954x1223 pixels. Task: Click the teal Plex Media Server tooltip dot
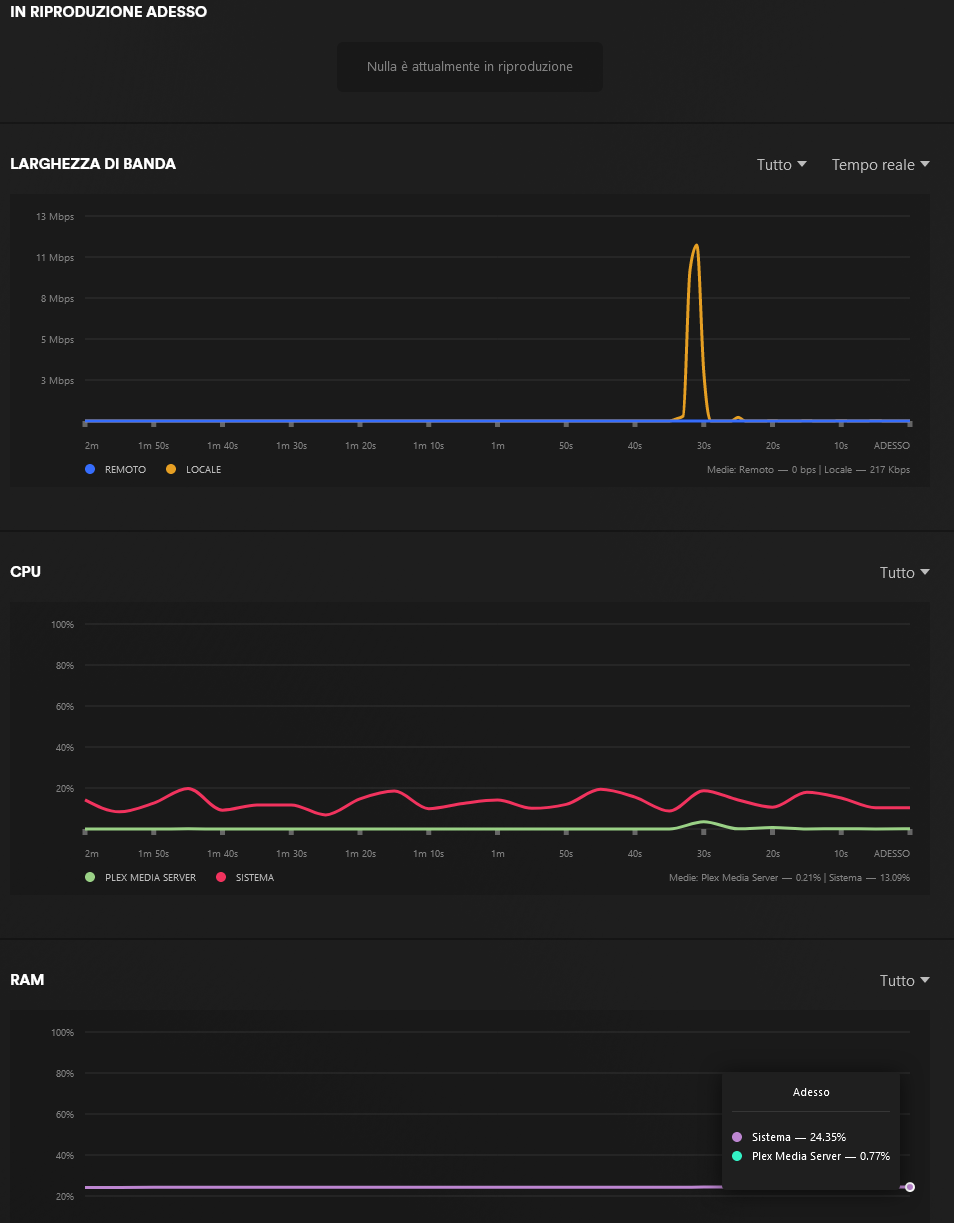737,1156
